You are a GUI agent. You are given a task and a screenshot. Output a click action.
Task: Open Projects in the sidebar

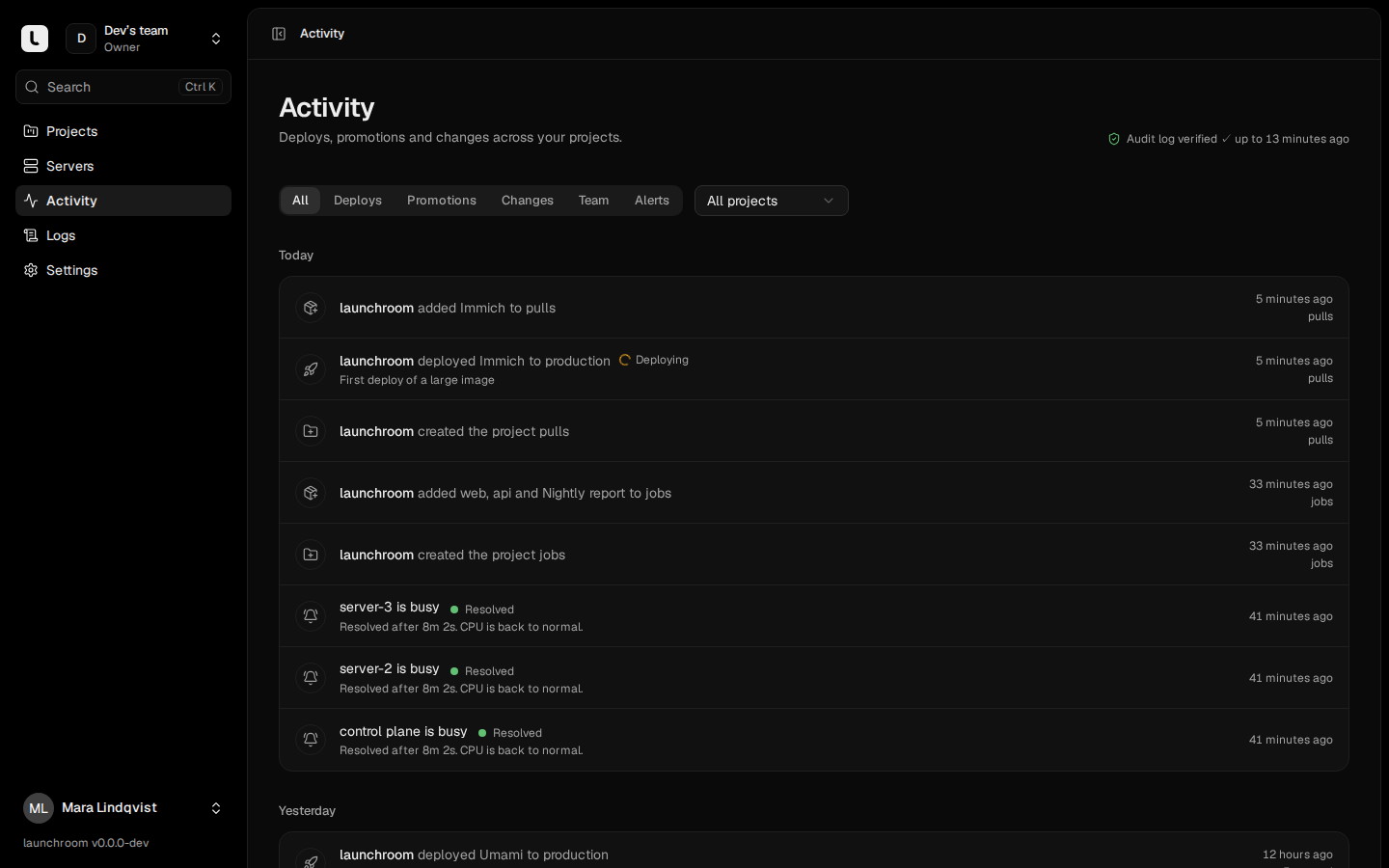123,131
